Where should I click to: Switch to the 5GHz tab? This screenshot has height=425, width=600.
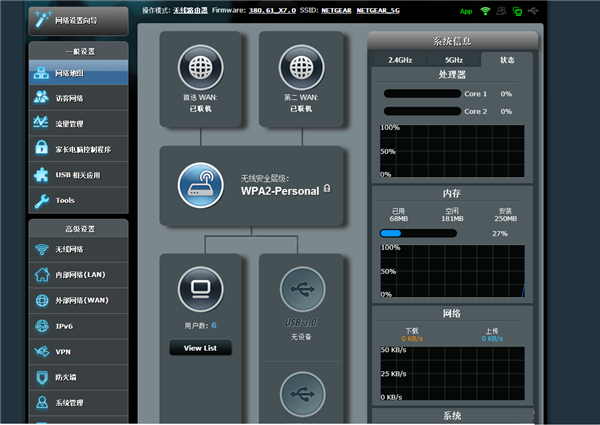point(453,60)
